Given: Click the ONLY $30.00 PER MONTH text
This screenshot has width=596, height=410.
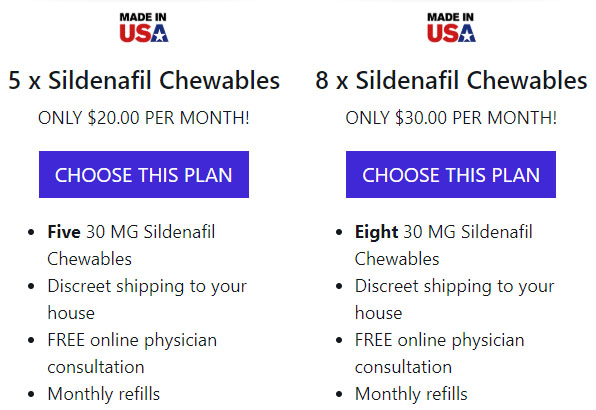Looking at the screenshot, I should (x=451, y=118).
